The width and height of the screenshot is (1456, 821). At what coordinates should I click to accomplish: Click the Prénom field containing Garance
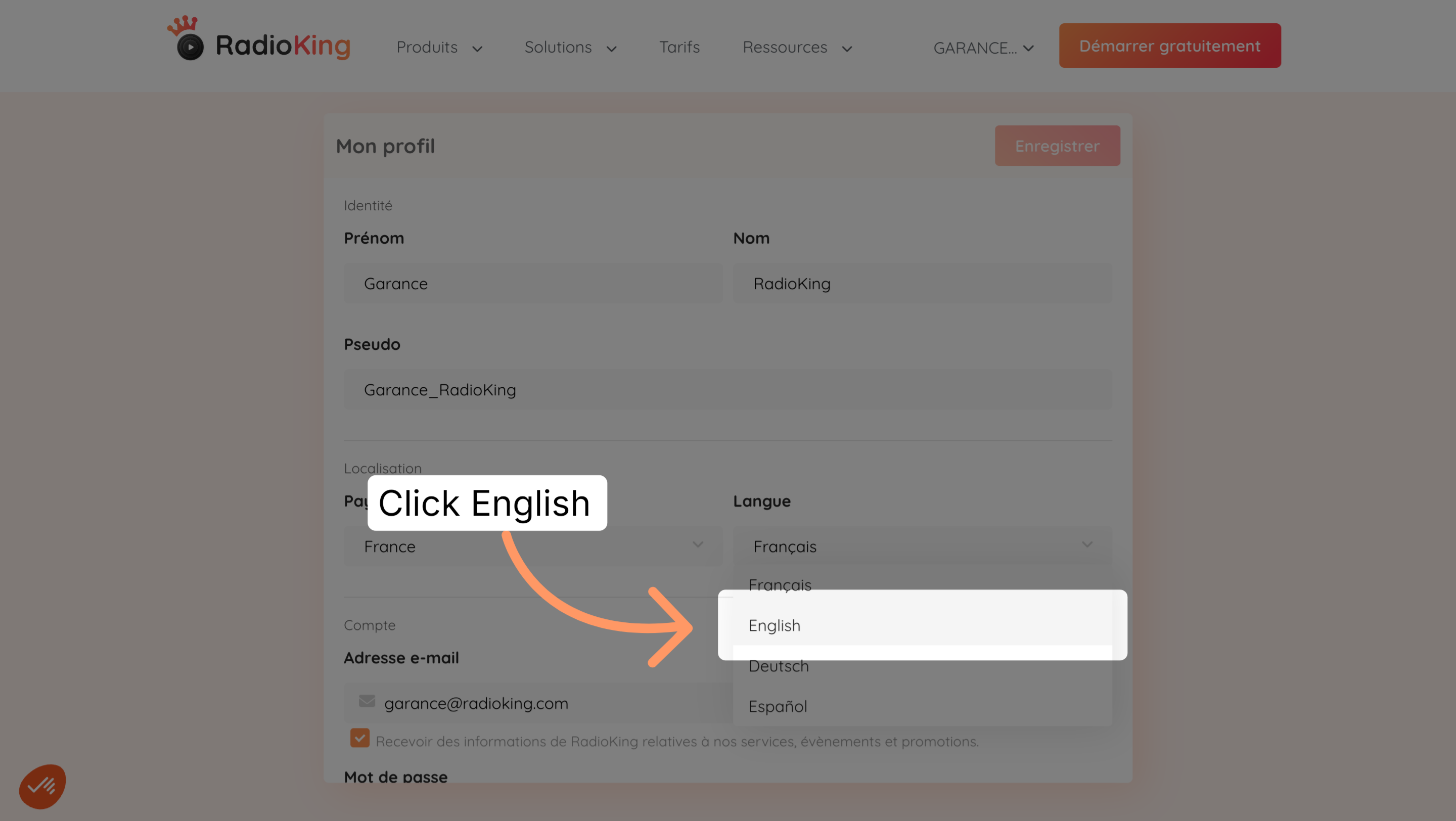pyautogui.click(x=533, y=284)
